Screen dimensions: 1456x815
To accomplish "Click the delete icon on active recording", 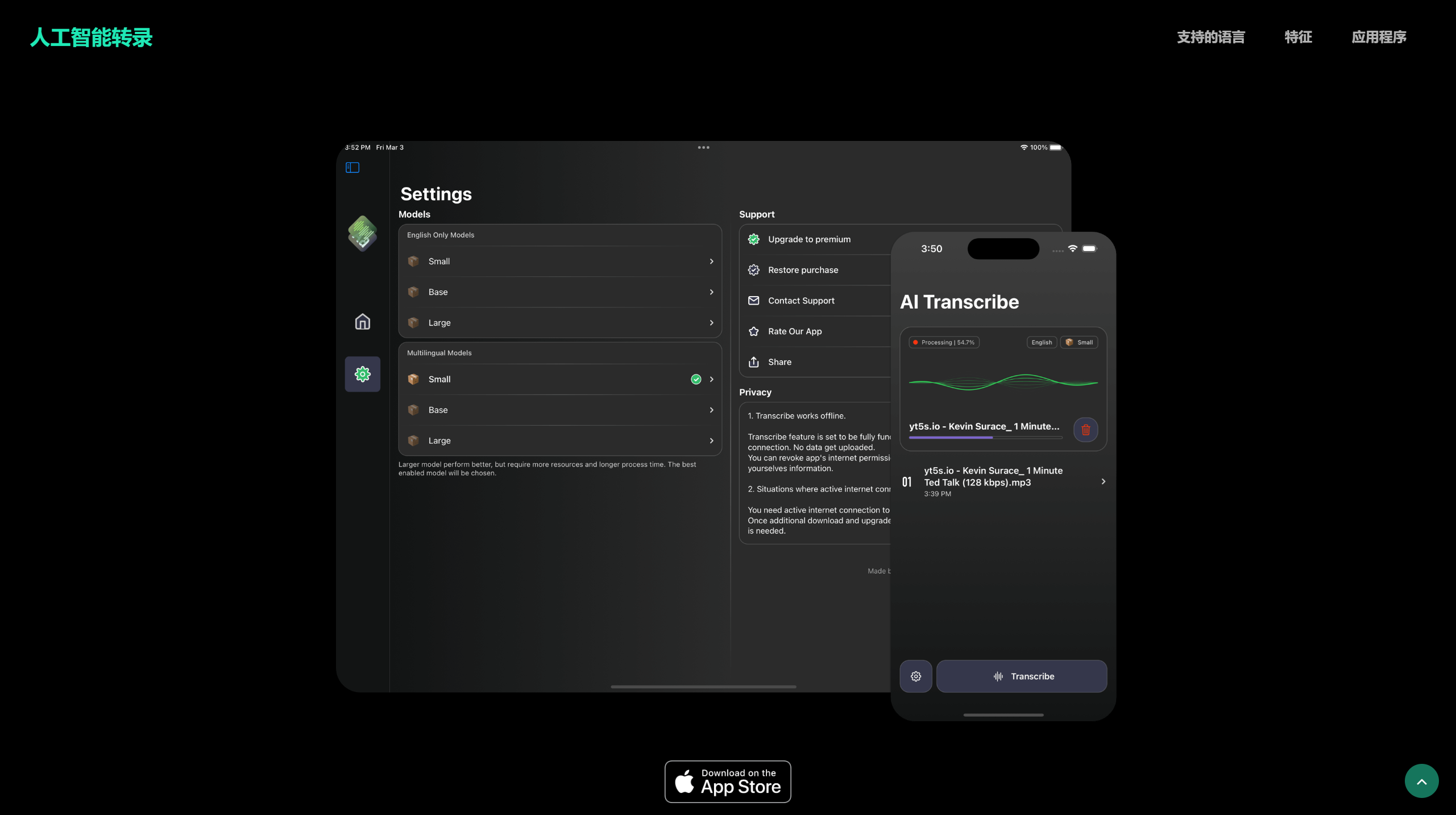I will (x=1085, y=429).
